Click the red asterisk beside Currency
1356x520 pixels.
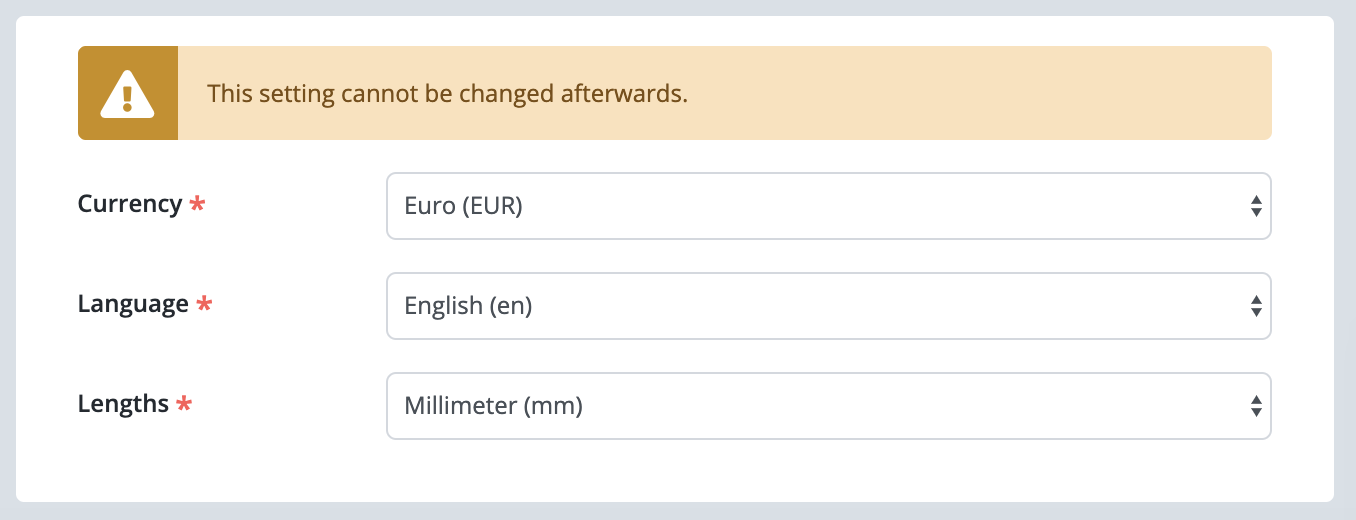(x=198, y=205)
